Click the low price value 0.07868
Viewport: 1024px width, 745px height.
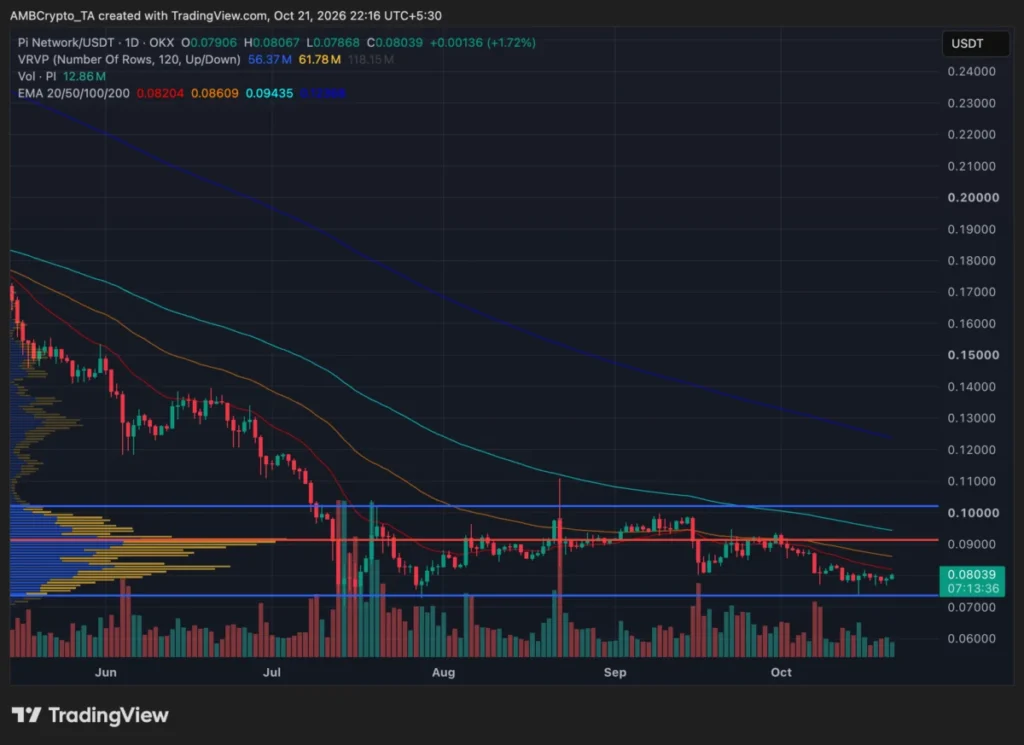[x=336, y=42]
